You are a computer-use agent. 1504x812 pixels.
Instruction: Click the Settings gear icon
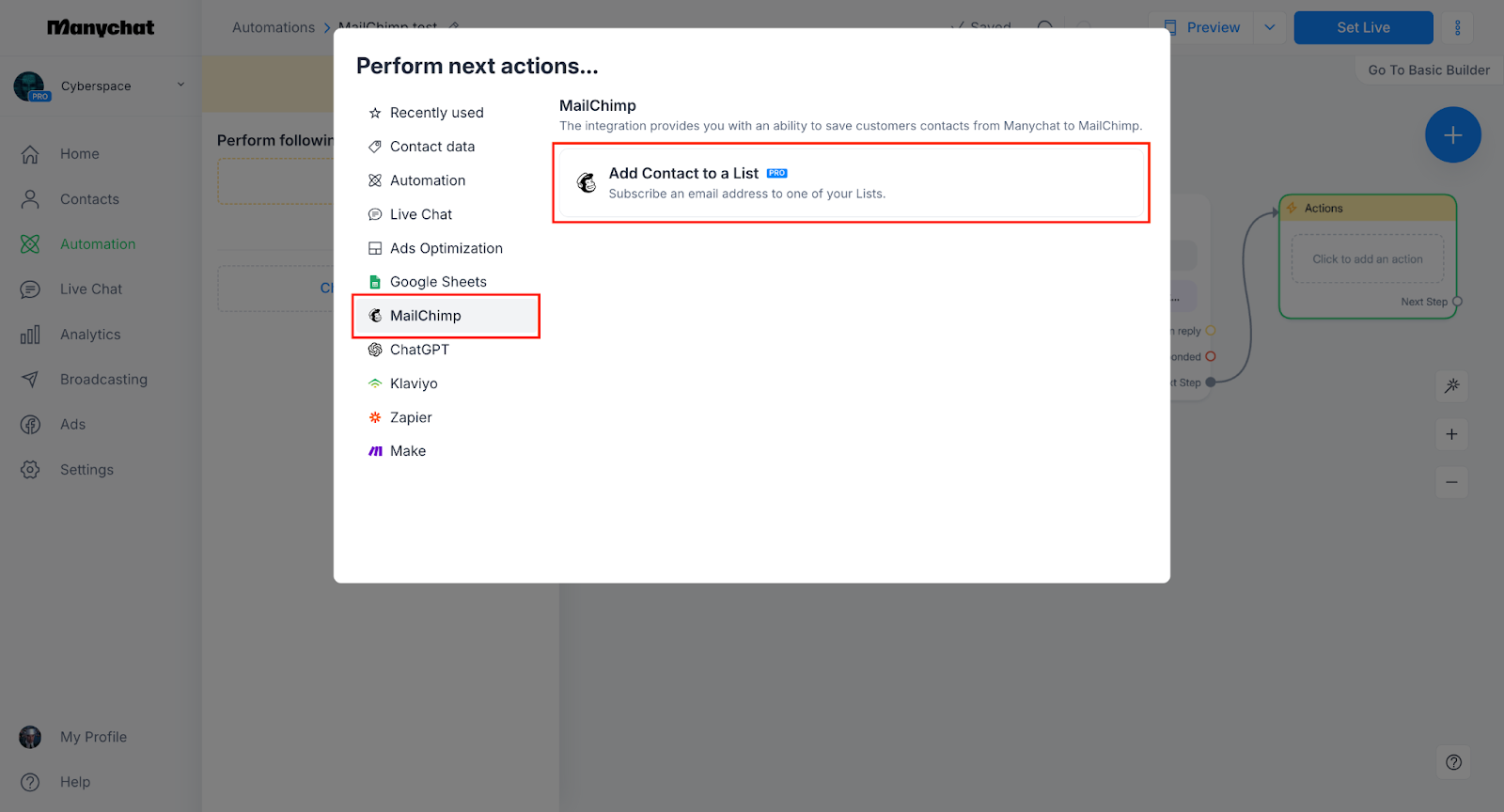30,470
